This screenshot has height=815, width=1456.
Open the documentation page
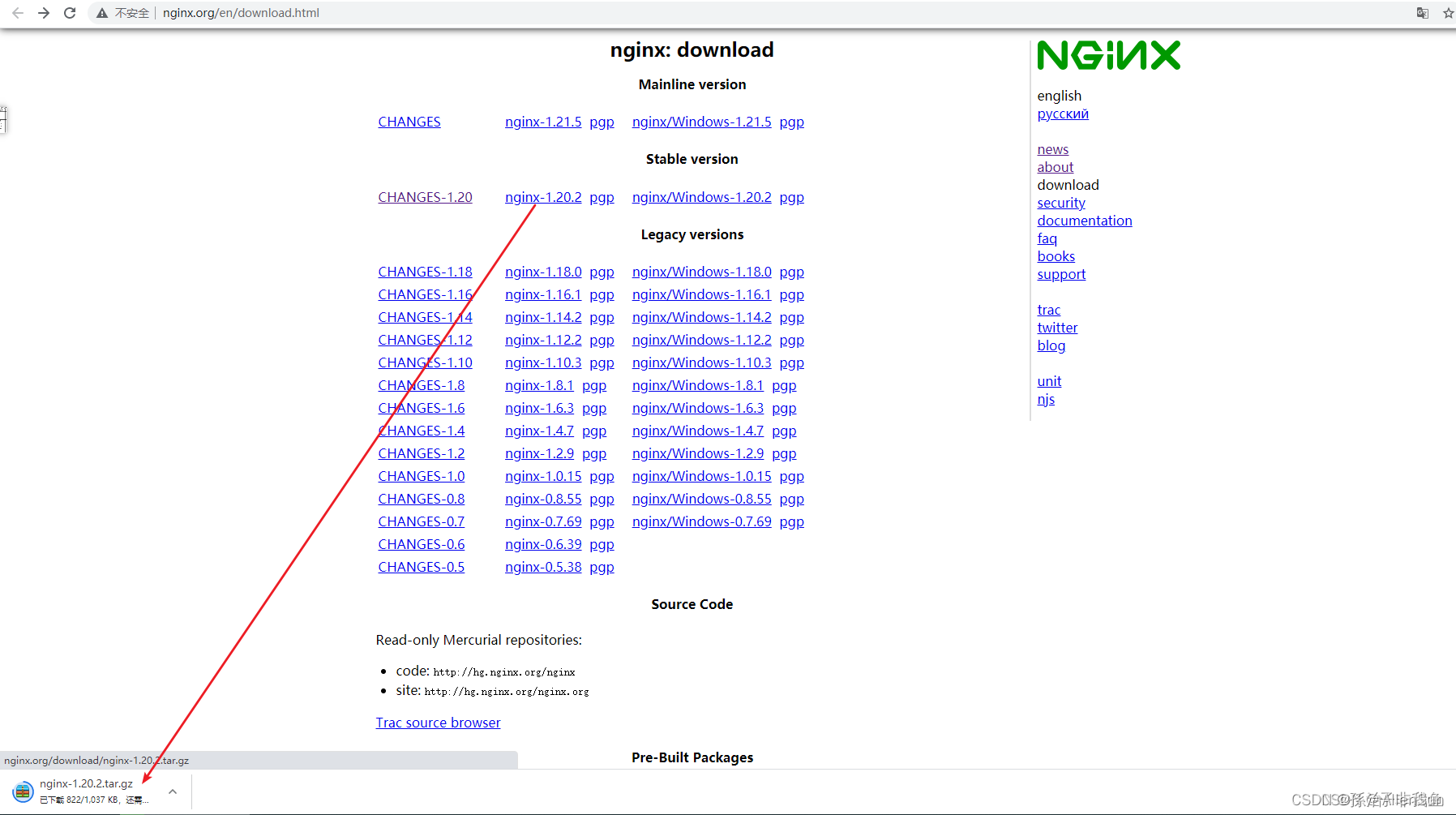coord(1084,221)
